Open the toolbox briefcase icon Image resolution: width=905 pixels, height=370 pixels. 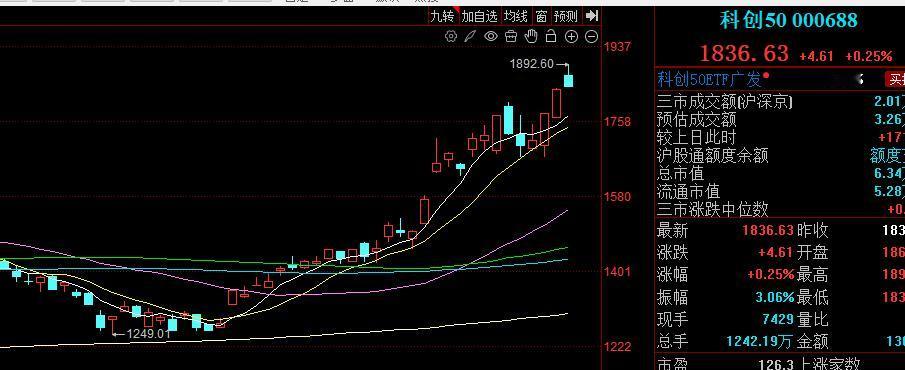pyautogui.click(x=511, y=36)
